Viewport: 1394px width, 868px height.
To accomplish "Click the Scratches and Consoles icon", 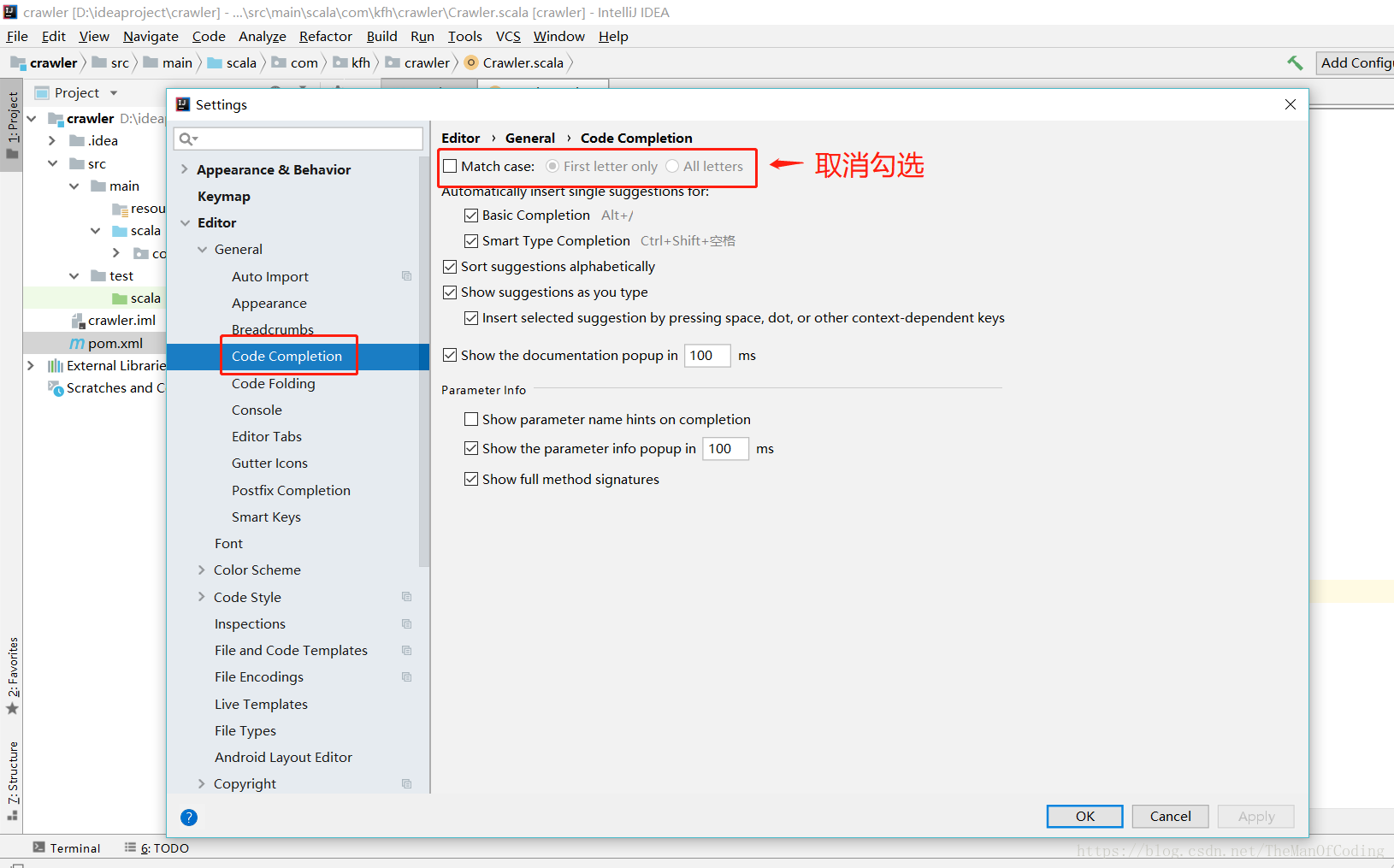I will [56, 388].
